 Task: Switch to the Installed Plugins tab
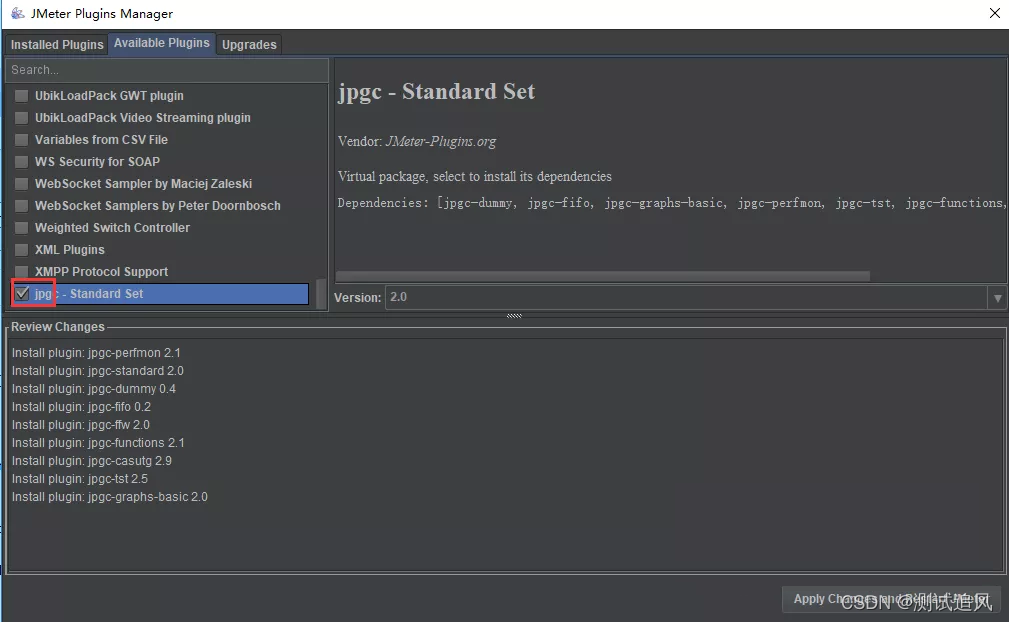(x=57, y=44)
